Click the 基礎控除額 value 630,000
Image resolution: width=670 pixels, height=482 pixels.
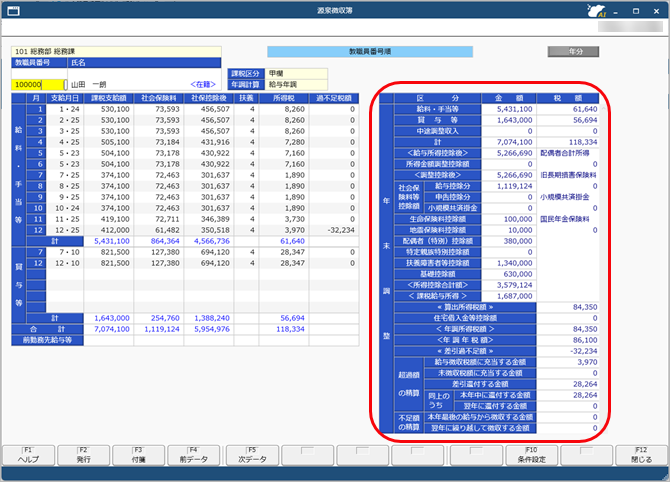coord(509,274)
